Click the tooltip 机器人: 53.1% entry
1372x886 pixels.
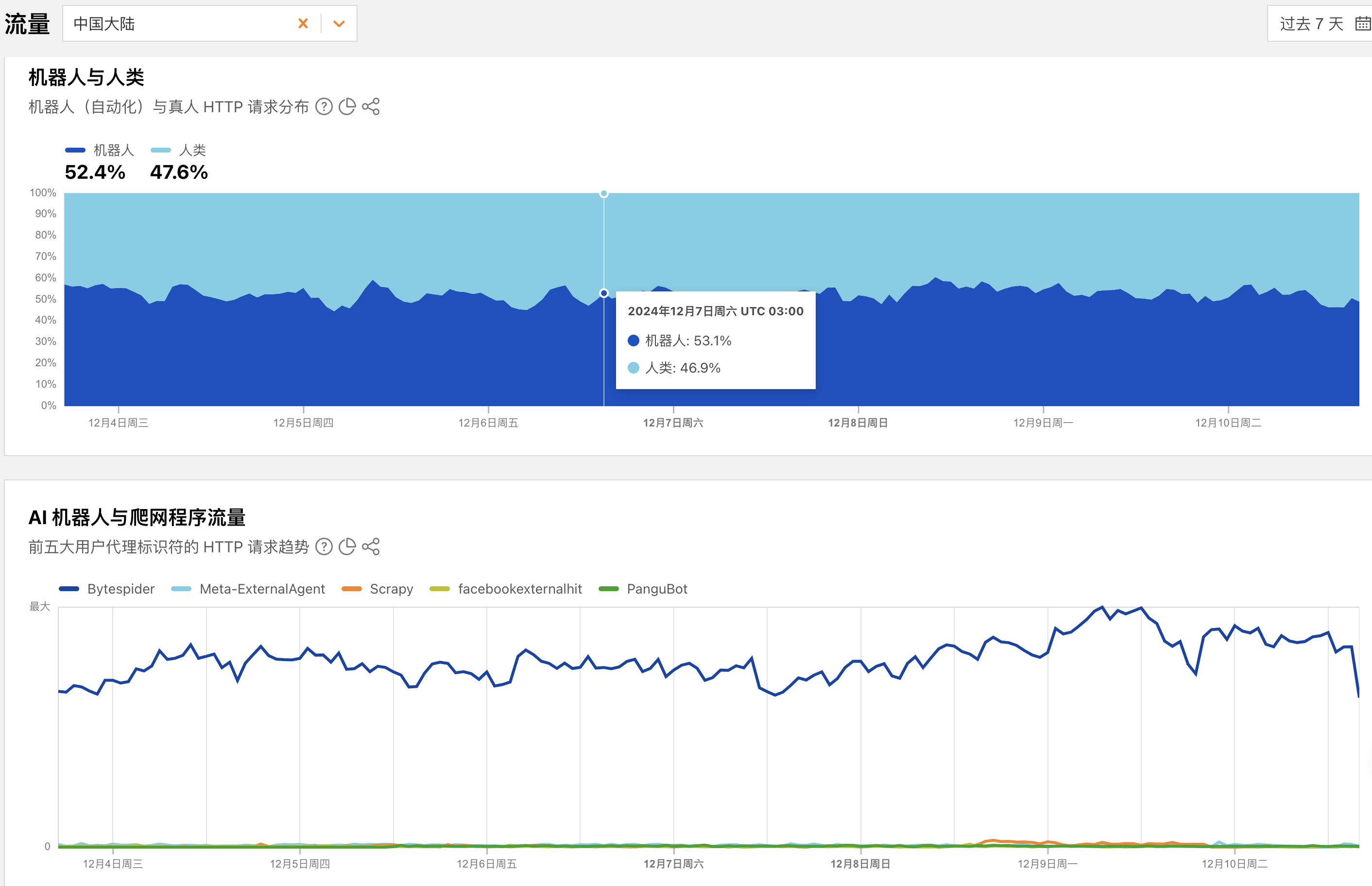pyautogui.click(x=680, y=341)
